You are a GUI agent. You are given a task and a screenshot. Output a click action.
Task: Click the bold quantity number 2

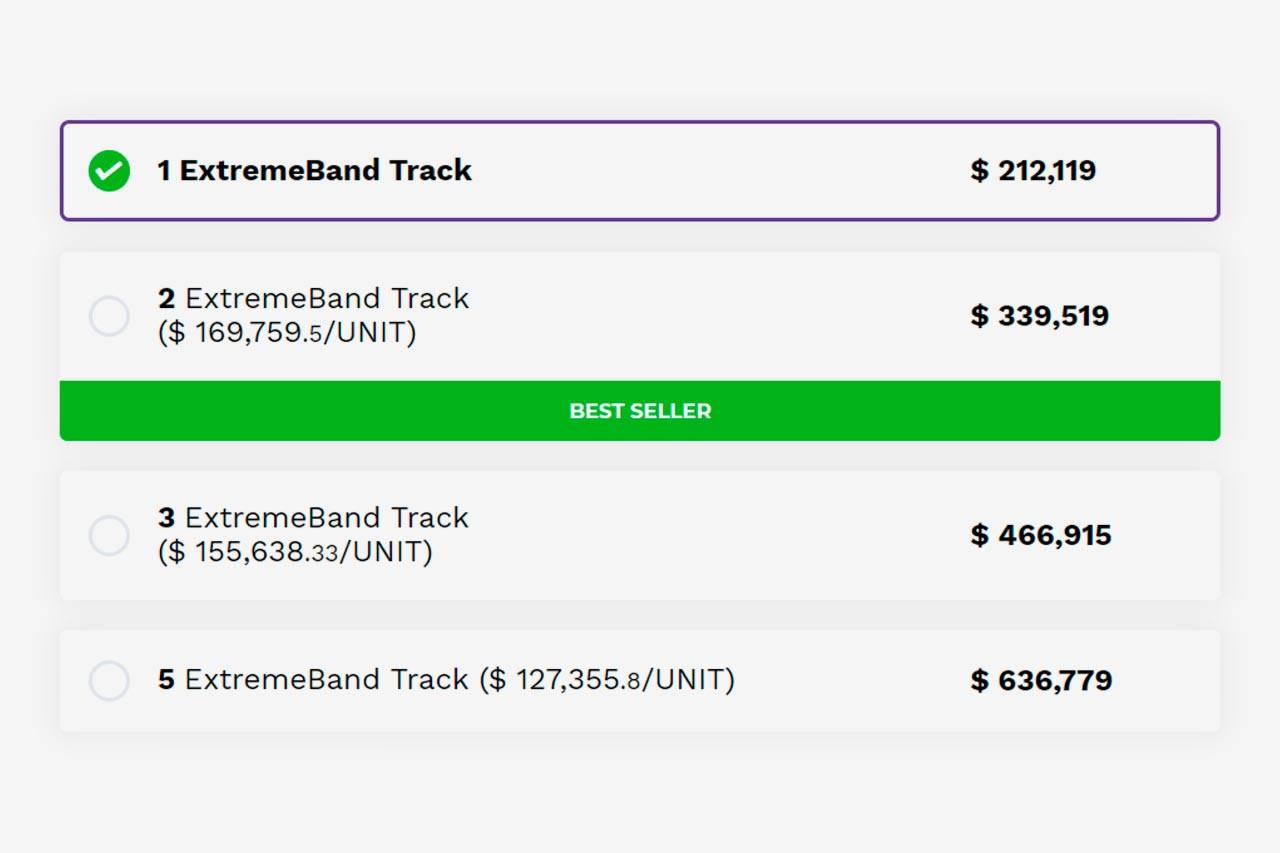coord(166,299)
